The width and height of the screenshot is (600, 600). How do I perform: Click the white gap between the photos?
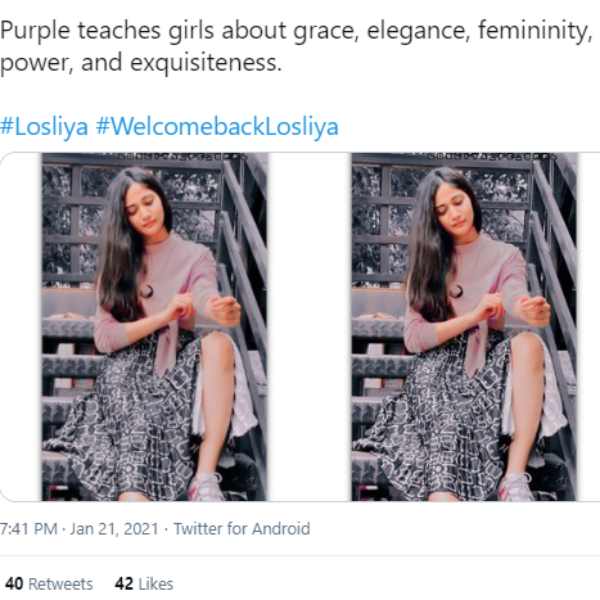coord(310,326)
